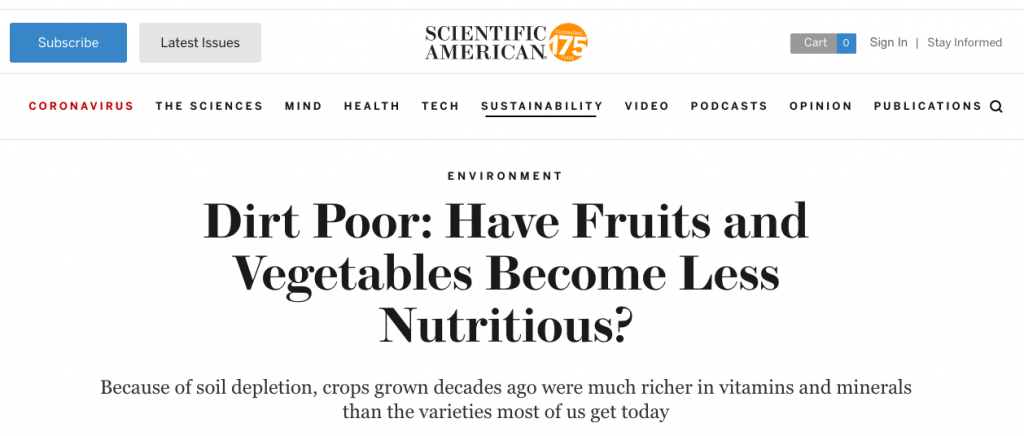1024x436 pixels.
Task: Click the Scientific American logo
Action: tap(485, 43)
